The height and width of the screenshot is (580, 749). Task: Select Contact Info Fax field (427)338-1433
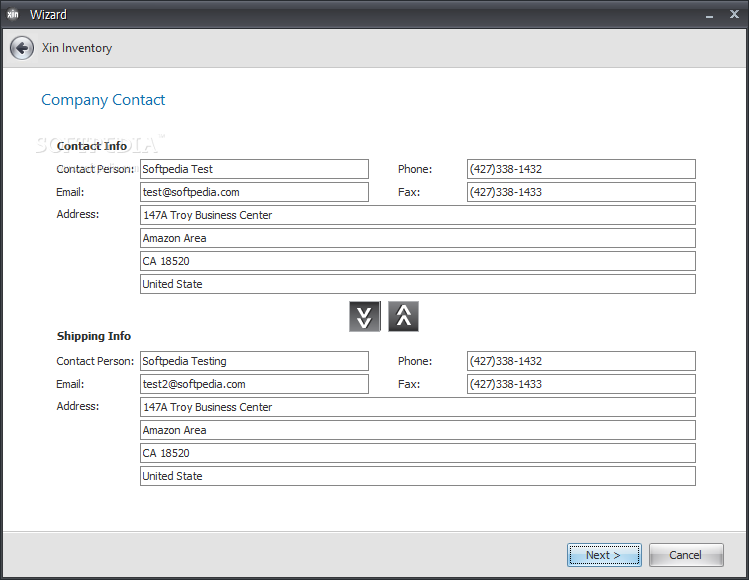click(x=581, y=192)
